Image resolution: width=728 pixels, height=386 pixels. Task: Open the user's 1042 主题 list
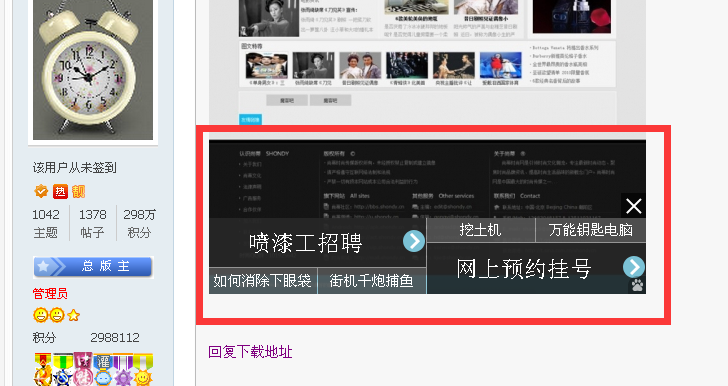coord(46,223)
